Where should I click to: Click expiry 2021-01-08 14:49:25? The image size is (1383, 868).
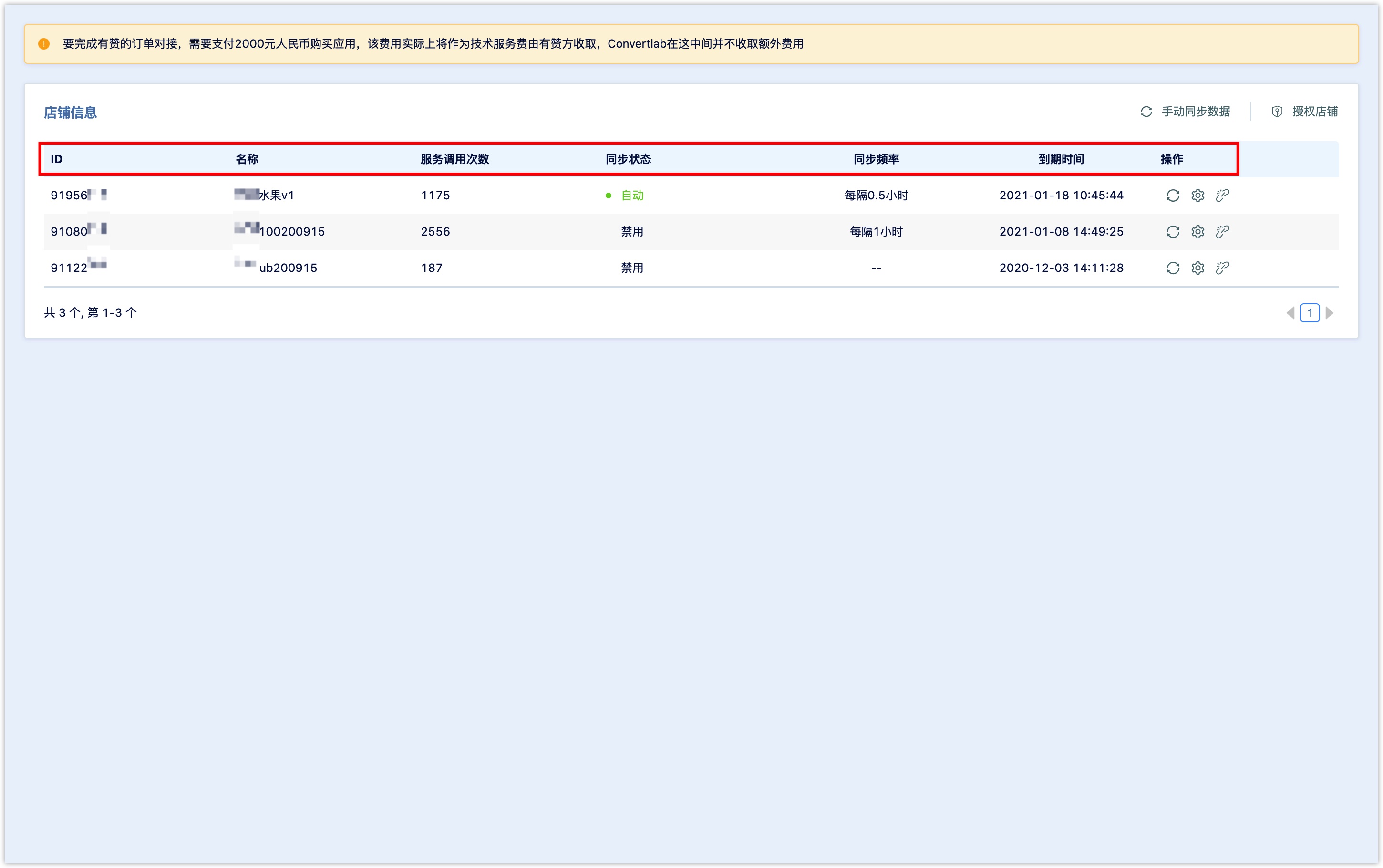[x=1061, y=231]
